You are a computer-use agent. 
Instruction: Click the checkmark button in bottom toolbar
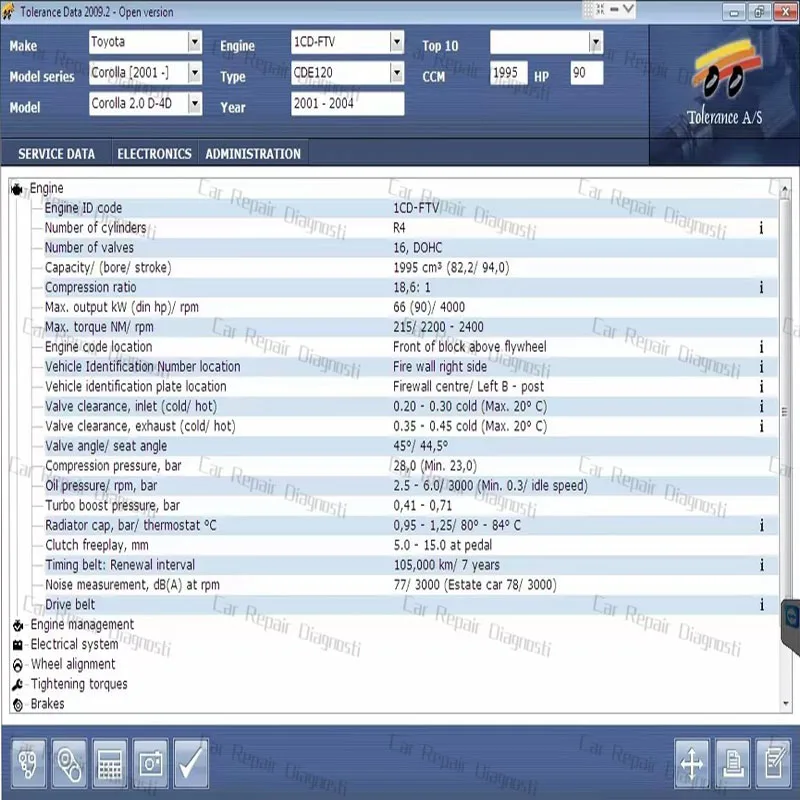pos(191,763)
